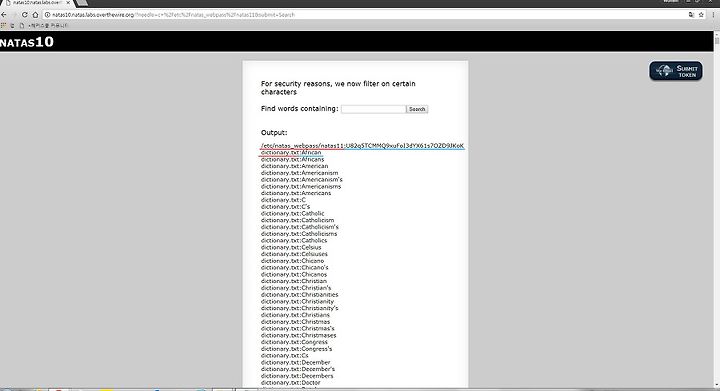The width and height of the screenshot is (720, 391).
Task: Click the line dictionary.txt:Doctor
Action: pyautogui.click(x=291, y=383)
